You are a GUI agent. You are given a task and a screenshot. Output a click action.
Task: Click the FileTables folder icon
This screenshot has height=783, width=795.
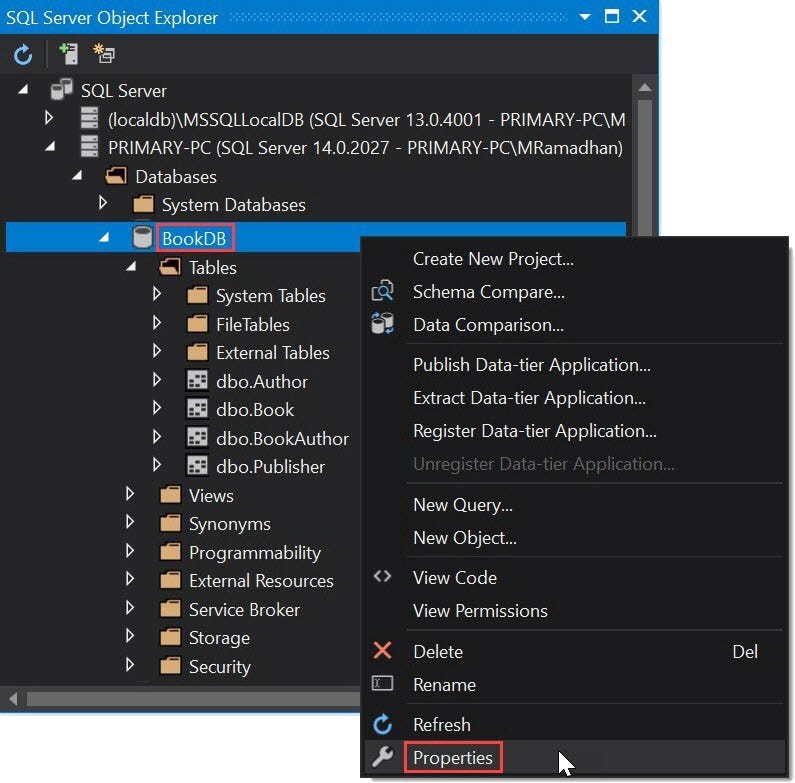coord(197,324)
